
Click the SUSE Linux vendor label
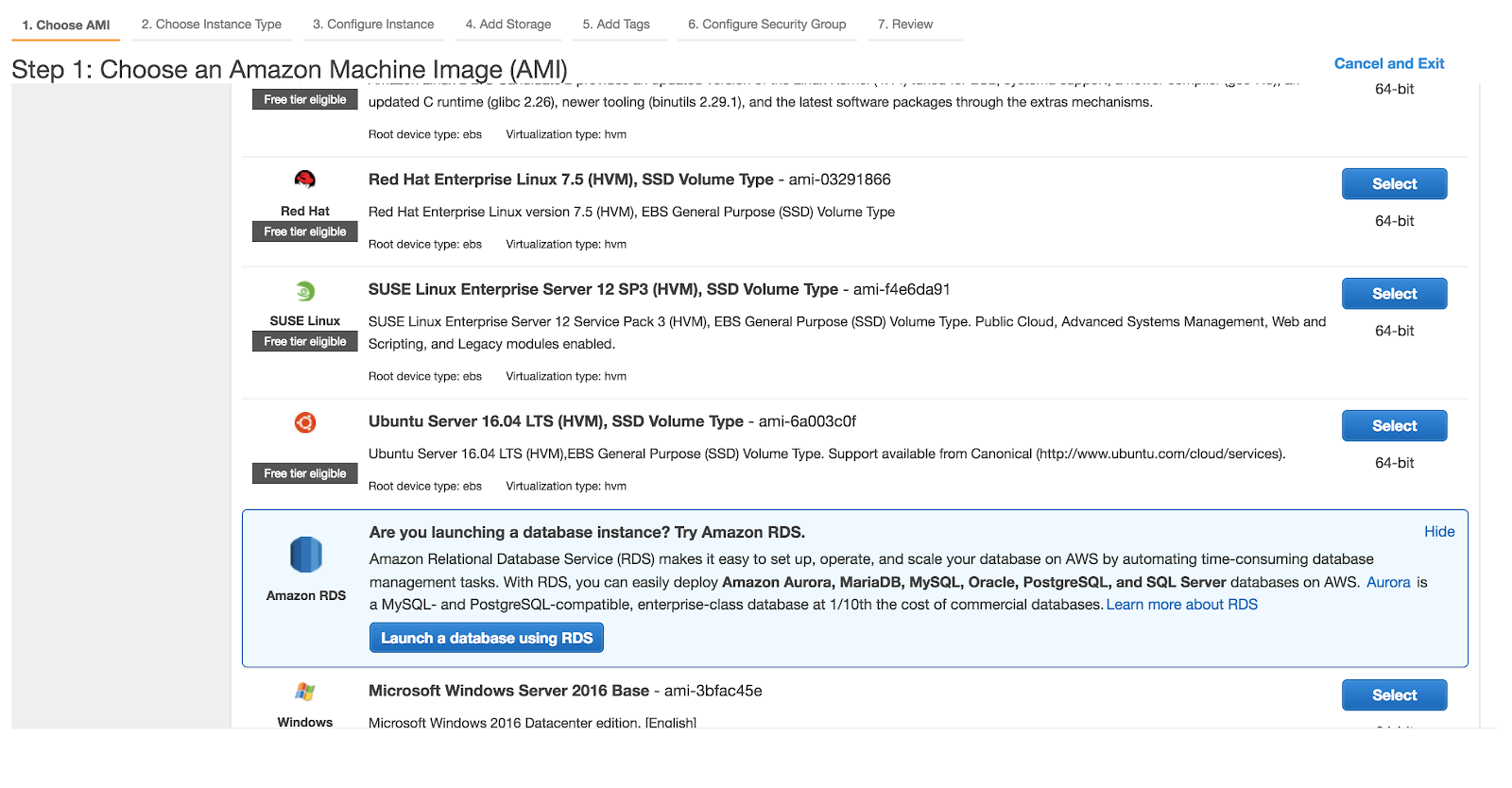pyautogui.click(x=304, y=321)
